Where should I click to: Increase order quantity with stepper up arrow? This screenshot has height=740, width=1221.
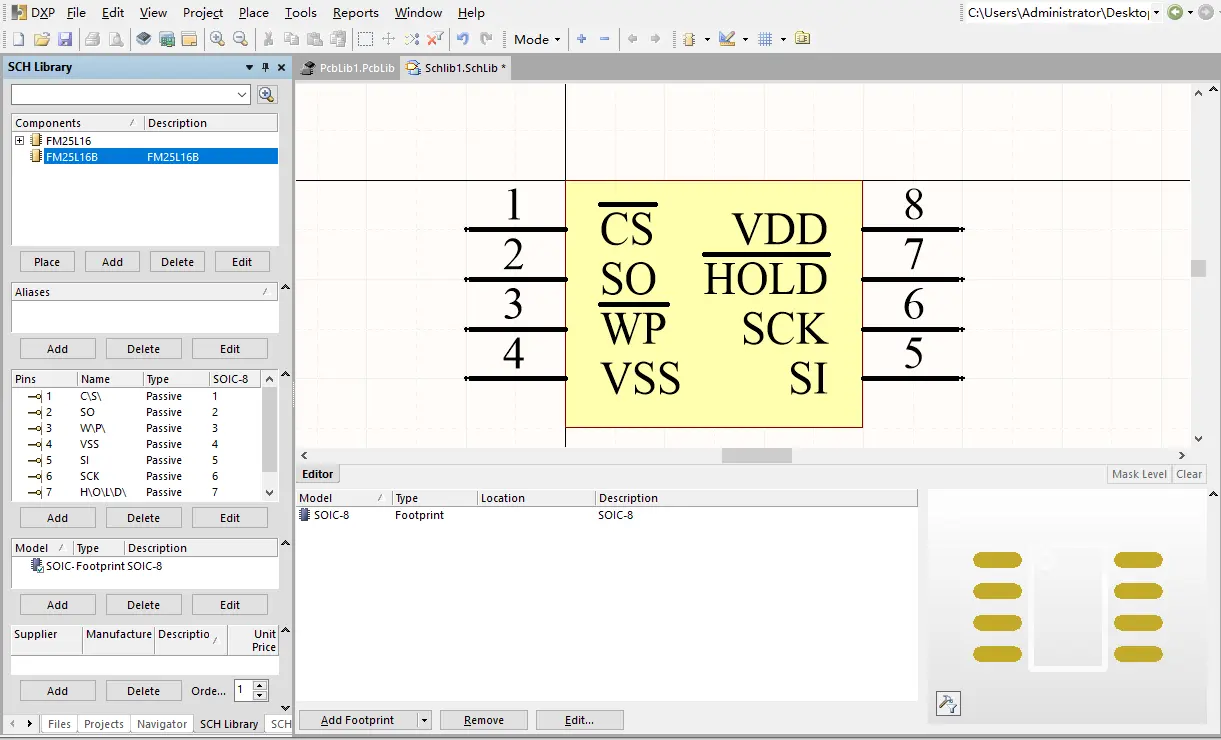click(x=261, y=686)
